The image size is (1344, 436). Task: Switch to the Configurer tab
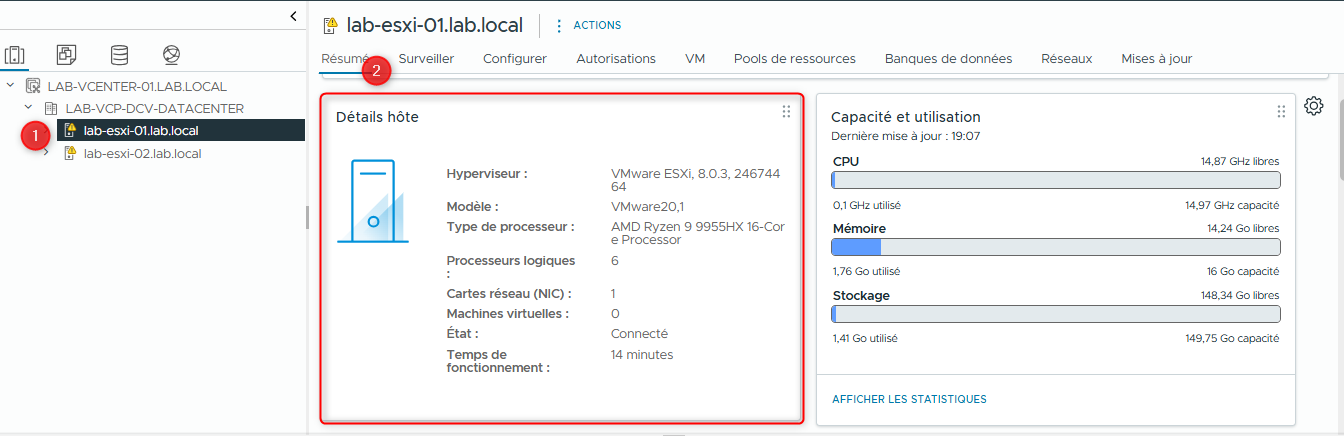515,59
